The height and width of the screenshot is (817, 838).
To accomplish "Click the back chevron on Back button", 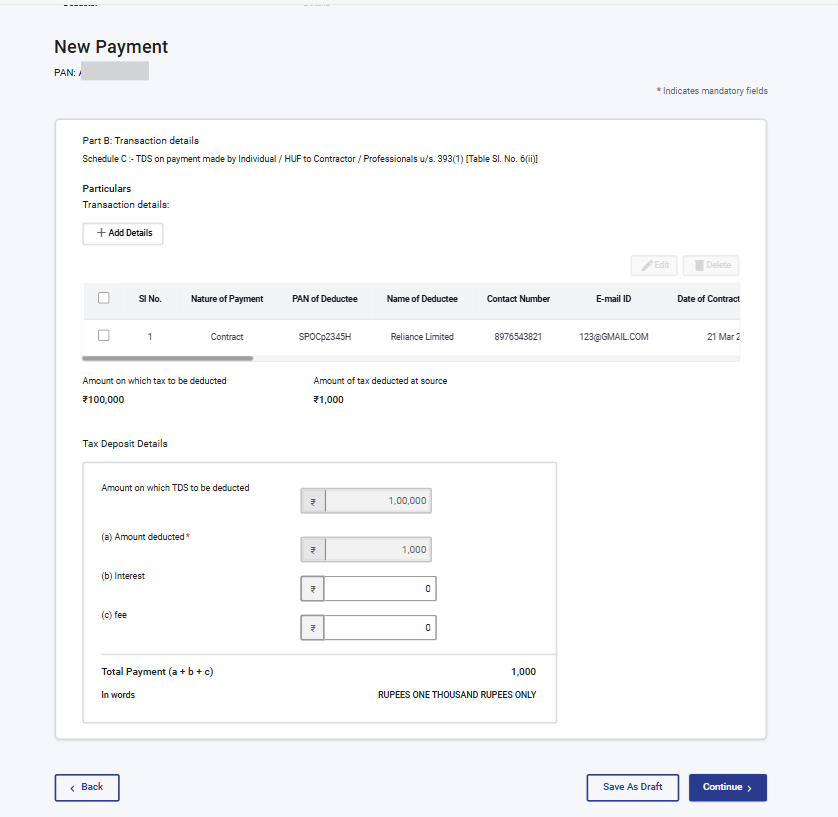I will click(x=71, y=788).
